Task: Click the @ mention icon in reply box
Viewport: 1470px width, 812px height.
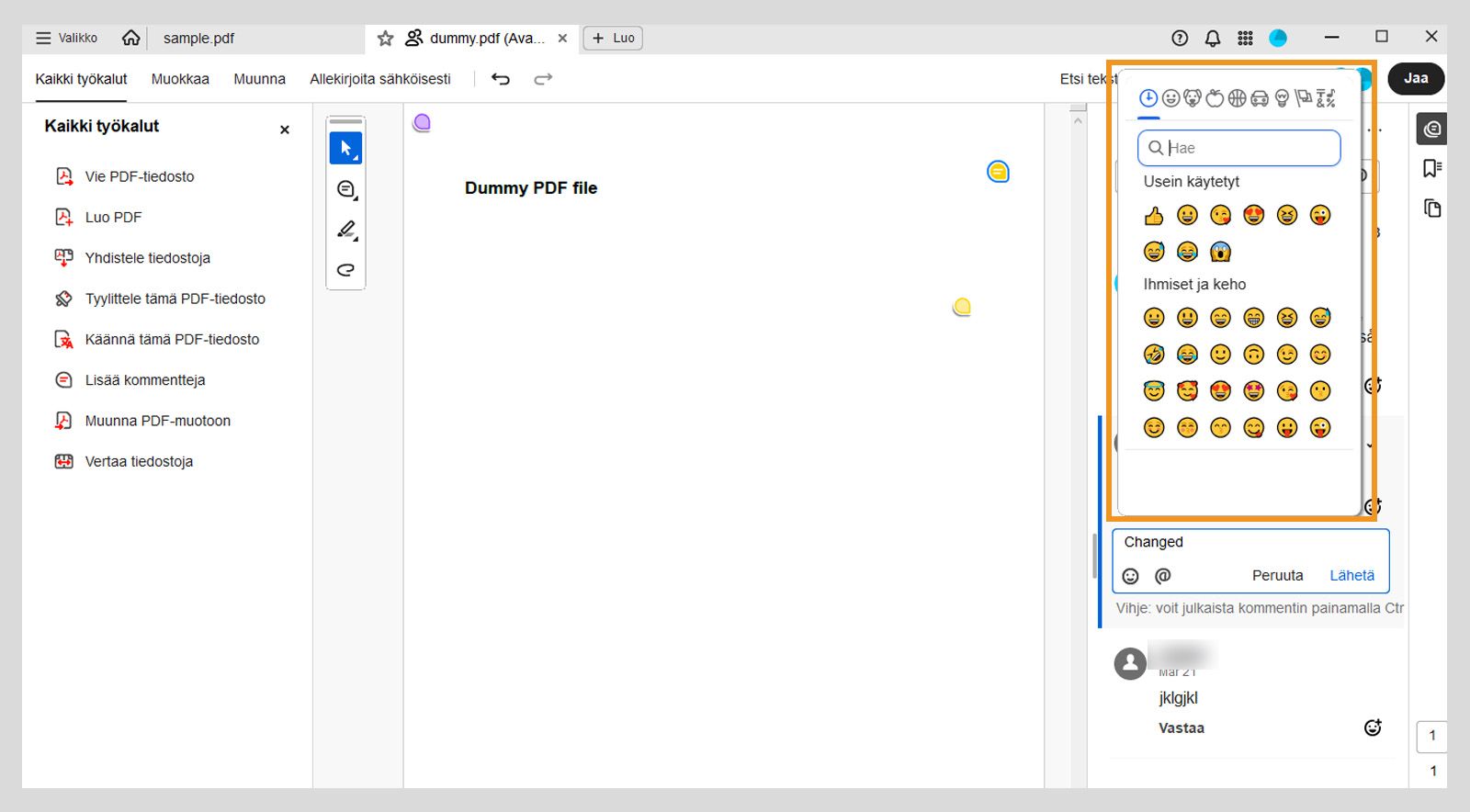Action: coord(1162,576)
